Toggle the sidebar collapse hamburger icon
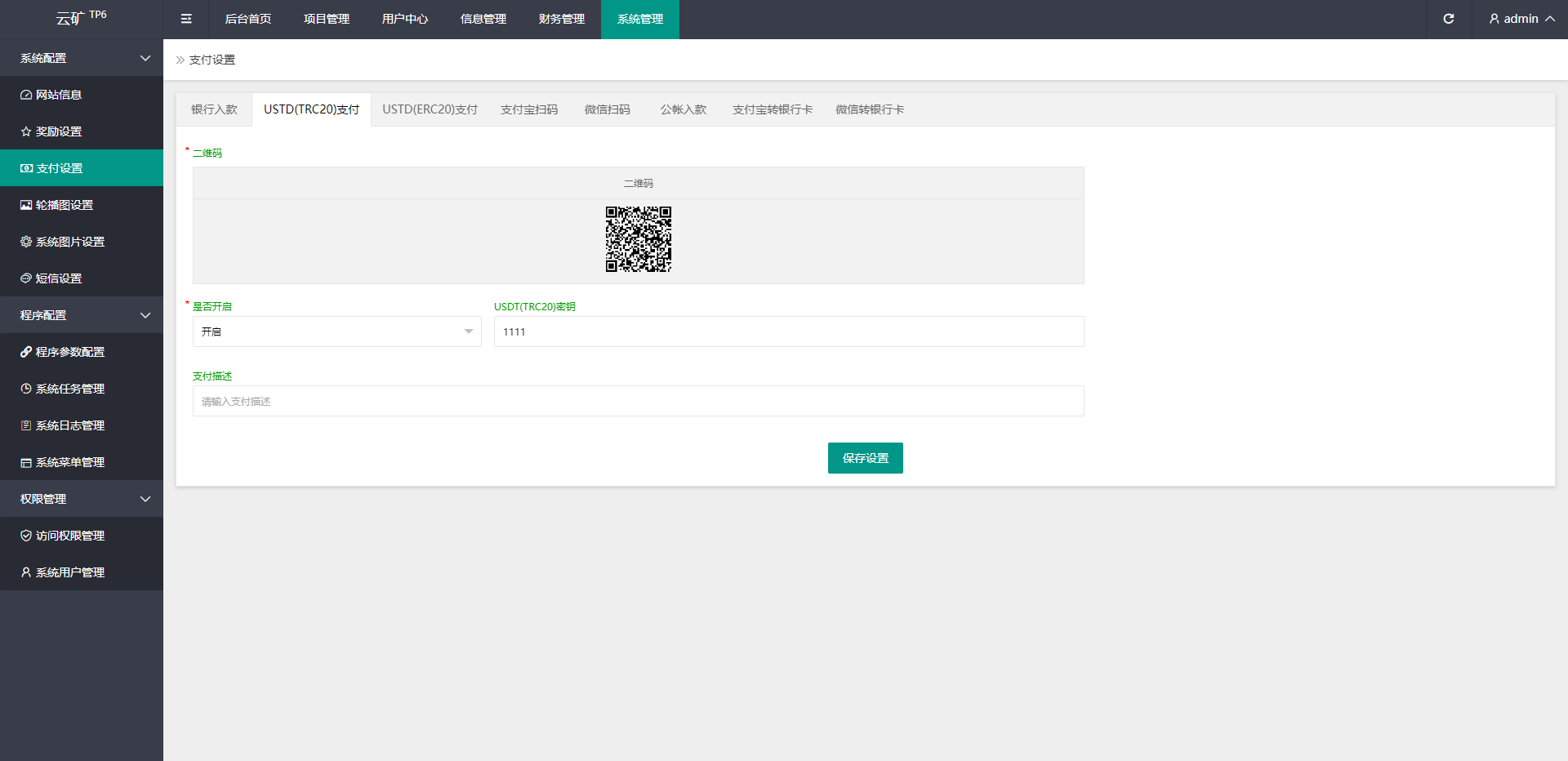 (186, 19)
